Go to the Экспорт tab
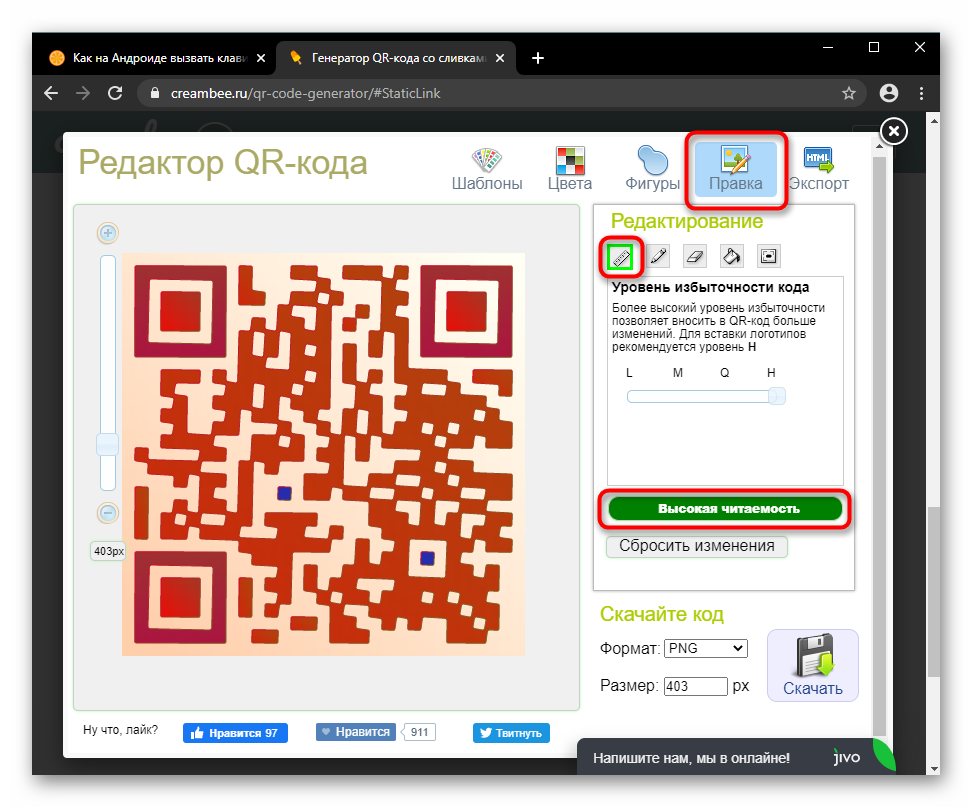Viewport: 972px width, 807px height. coord(818,169)
